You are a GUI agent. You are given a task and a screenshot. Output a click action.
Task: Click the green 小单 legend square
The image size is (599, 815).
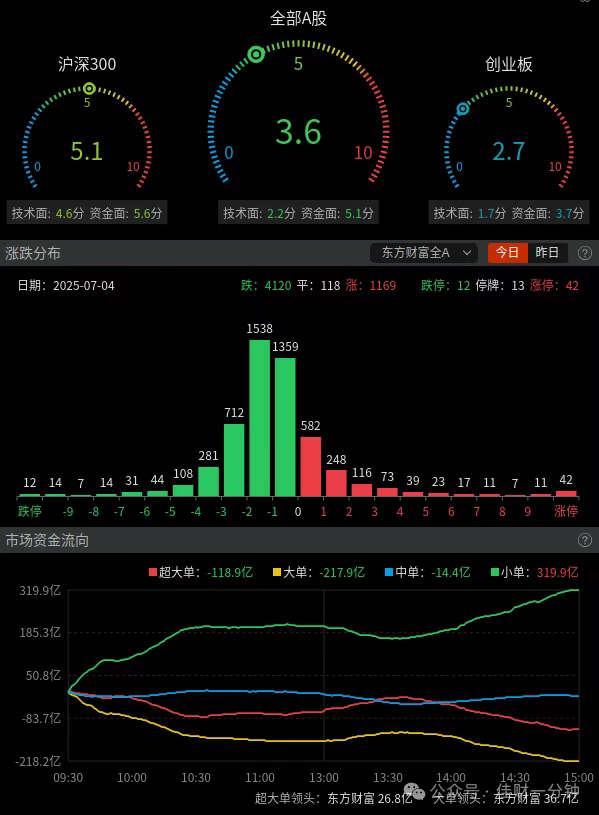495,572
